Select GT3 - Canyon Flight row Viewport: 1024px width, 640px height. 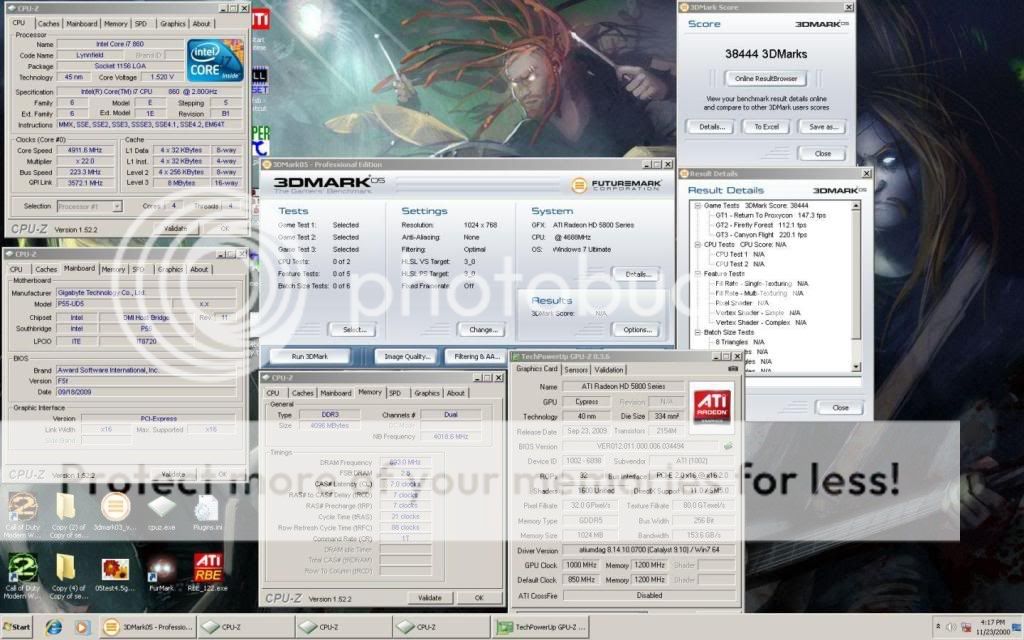[x=761, y=234]
